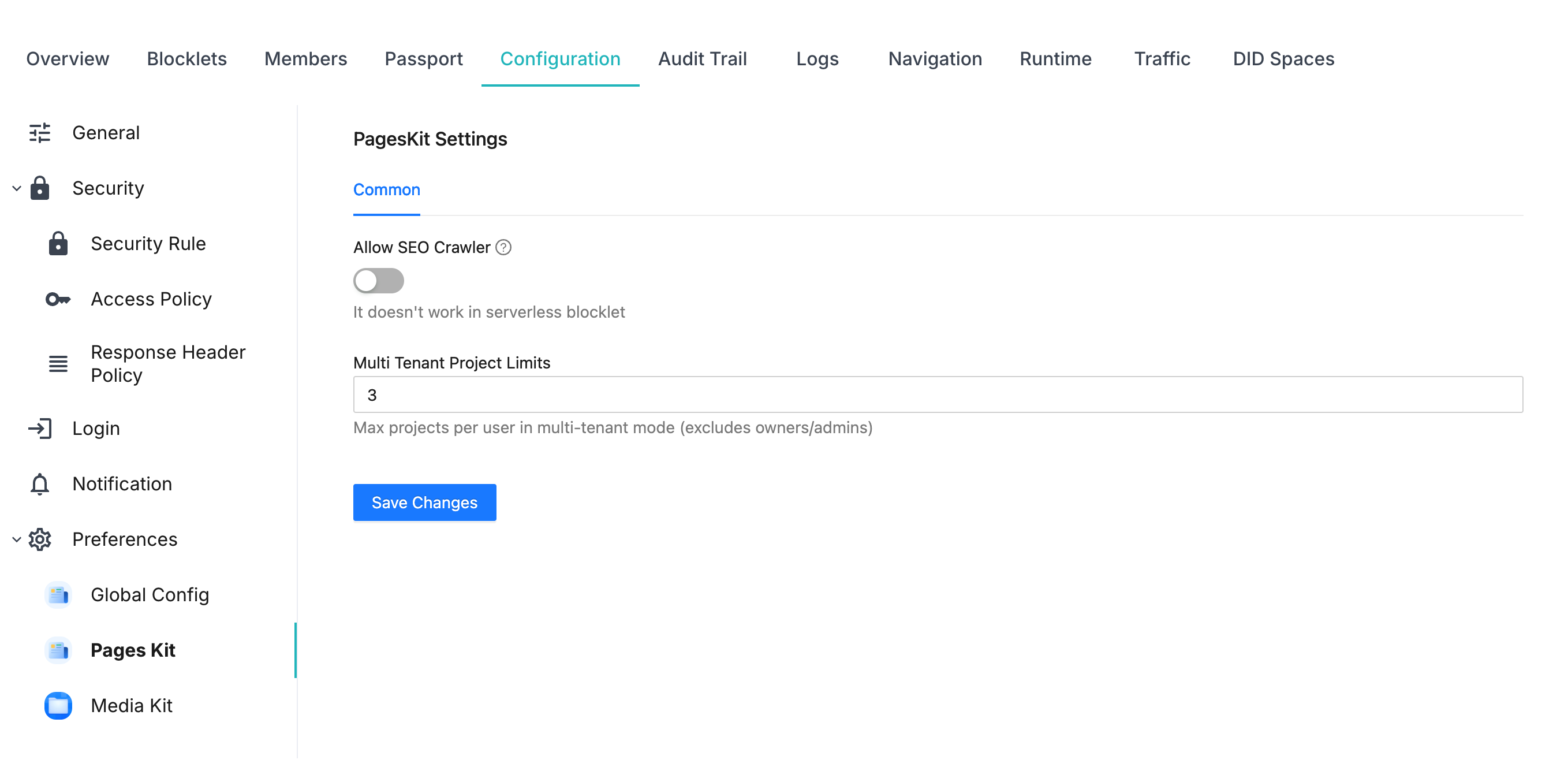This screenshot has width=1568, height=782.
Task: Open the DID Spaces tab
Action: pos(1283,58)
